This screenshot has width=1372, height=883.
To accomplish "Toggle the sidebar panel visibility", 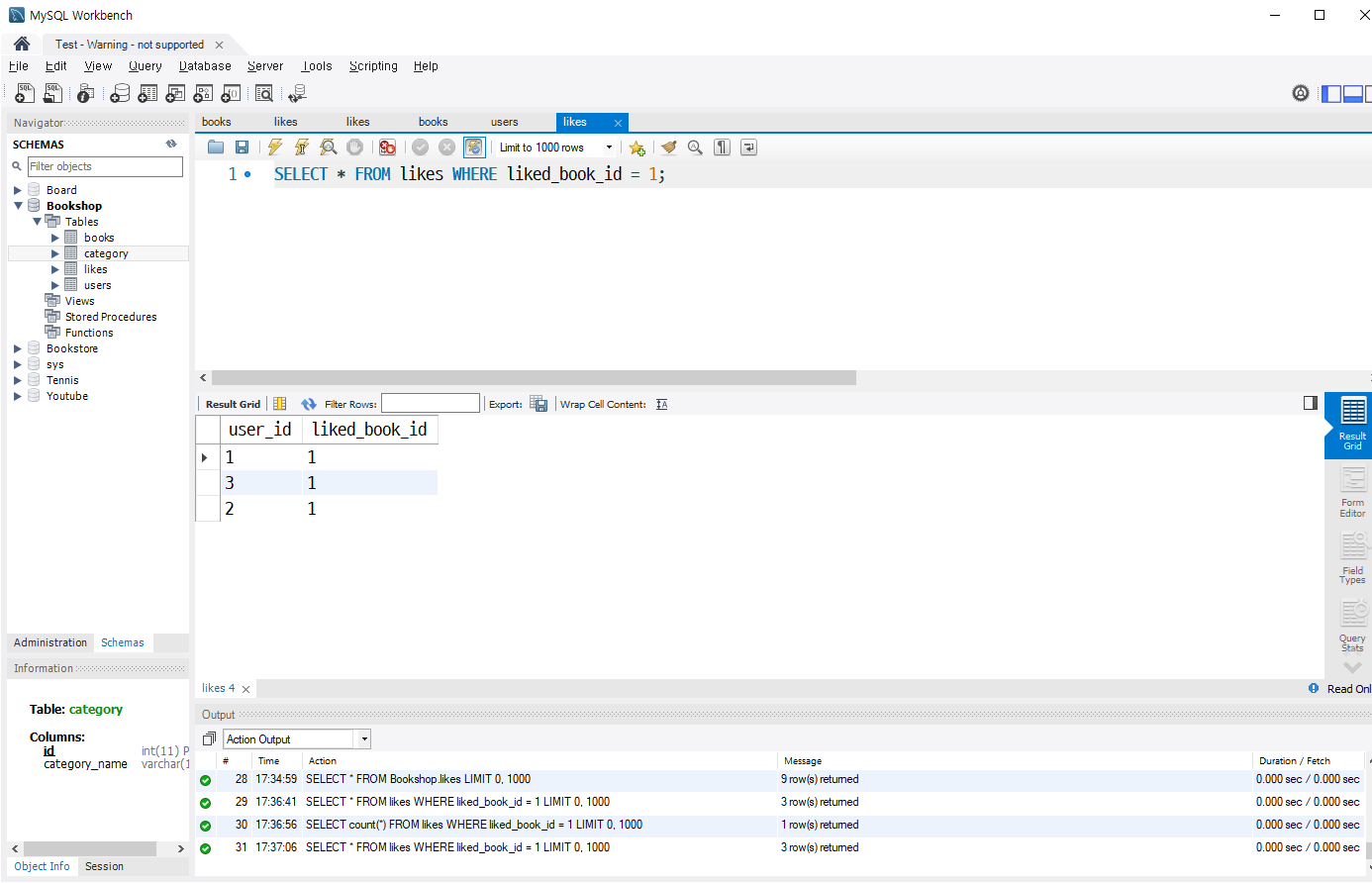I will pyautogui.click(x=1331, y=94).
